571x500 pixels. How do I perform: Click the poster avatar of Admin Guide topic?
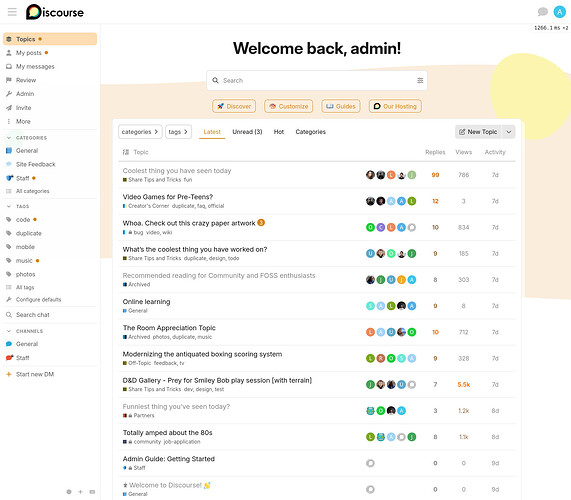370,463
